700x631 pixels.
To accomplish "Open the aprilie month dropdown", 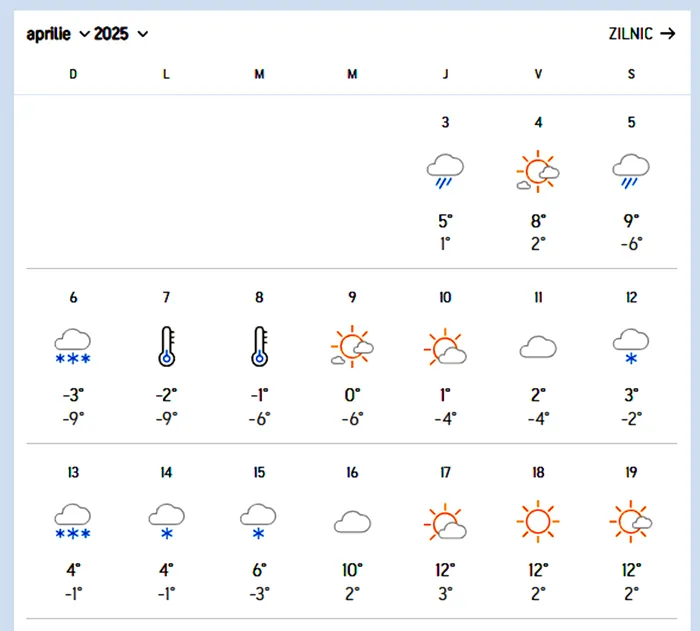I will (58, 34).
